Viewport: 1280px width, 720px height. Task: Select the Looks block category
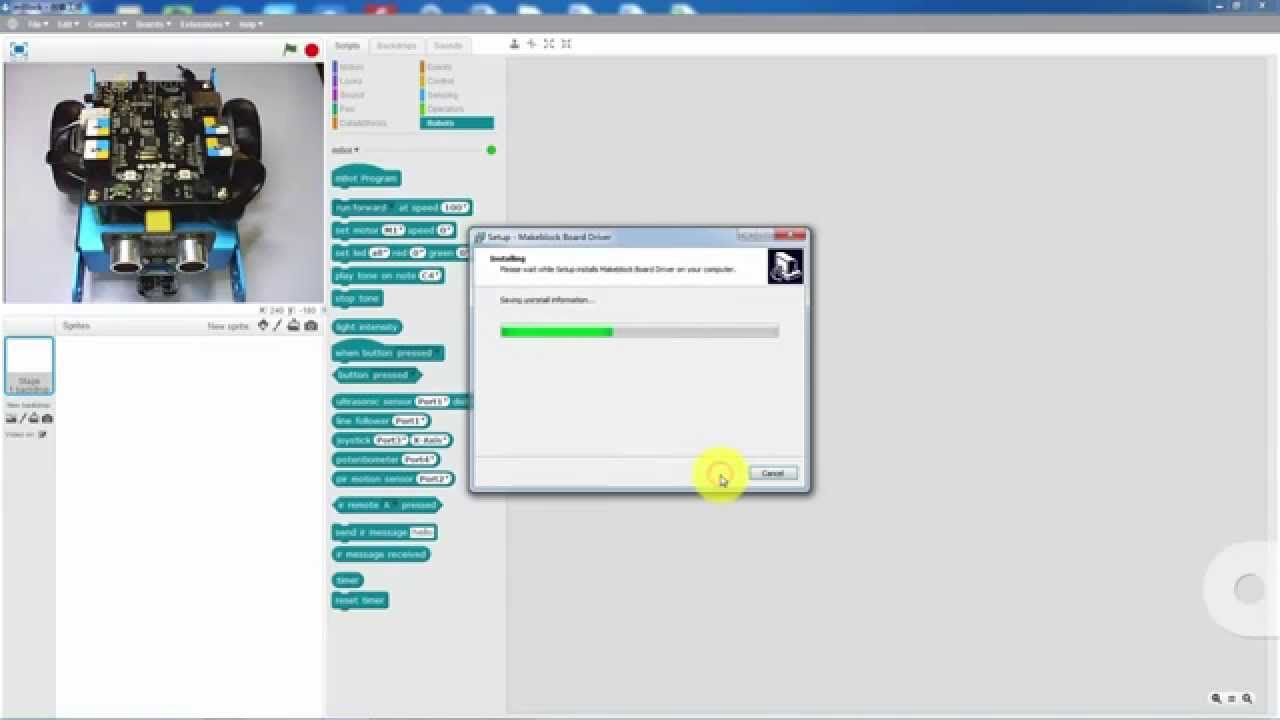pyautogui.click(x=351, y=81)
